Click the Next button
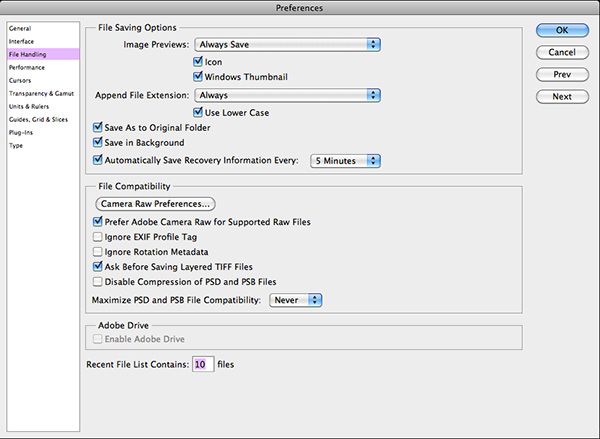Viewport: 600px width, 439px height. (562, 97)
